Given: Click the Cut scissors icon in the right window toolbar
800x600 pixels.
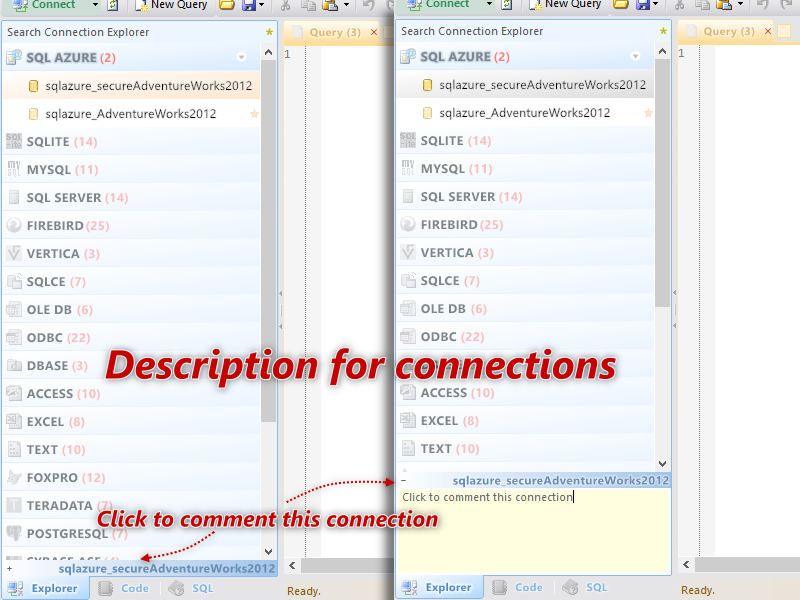Looking at the screenshot, I should click(679, 4).
